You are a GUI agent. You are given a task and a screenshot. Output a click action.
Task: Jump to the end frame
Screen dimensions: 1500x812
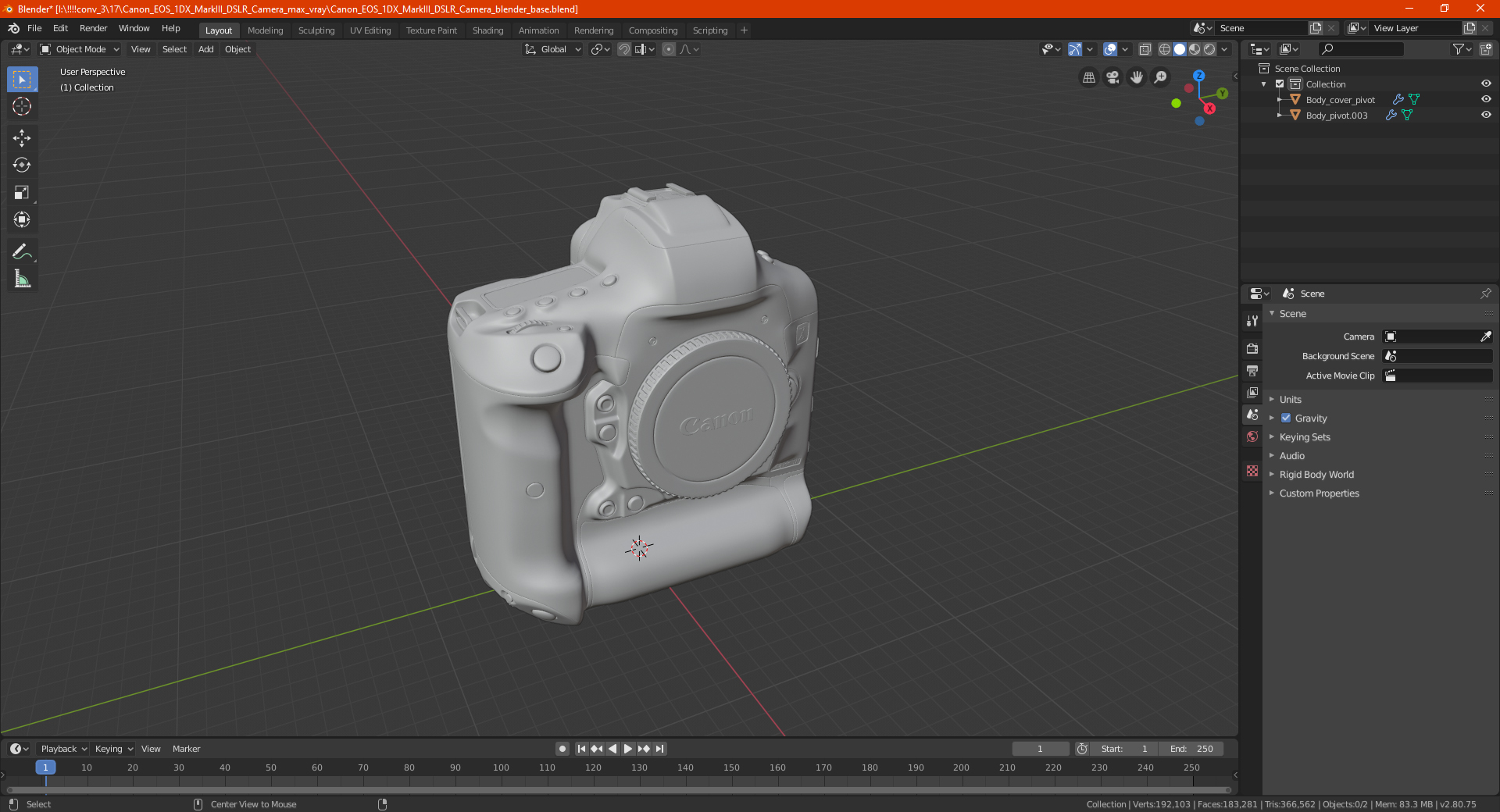pyautogui.click(x=659, y=749)
